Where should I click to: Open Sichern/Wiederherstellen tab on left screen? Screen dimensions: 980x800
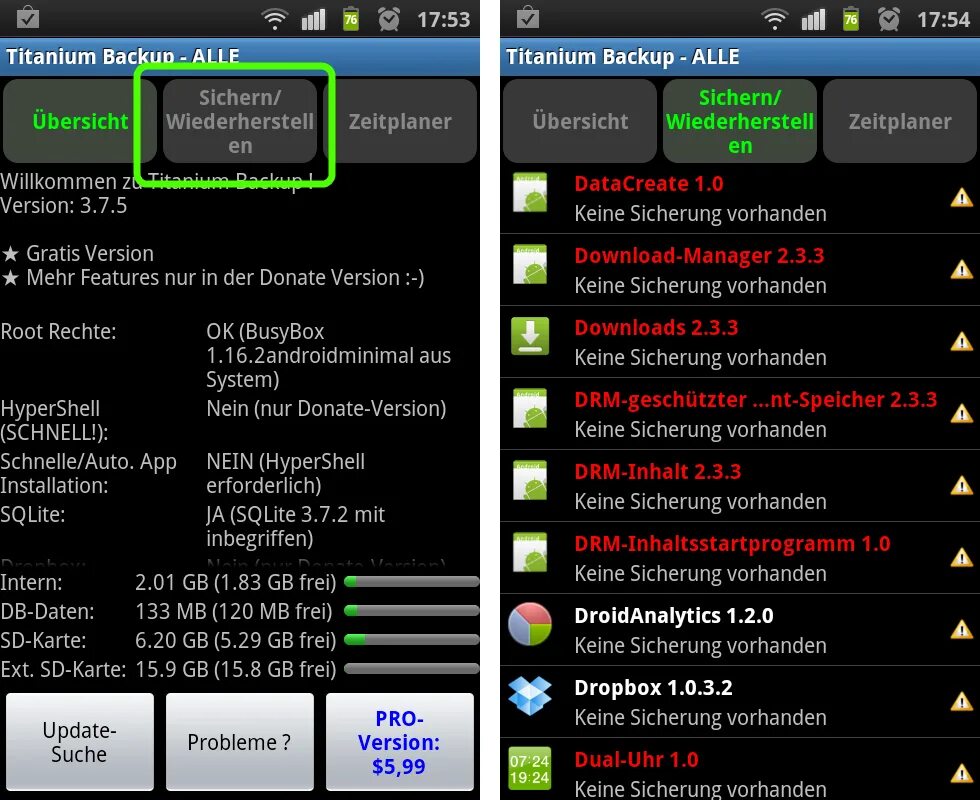240,121
